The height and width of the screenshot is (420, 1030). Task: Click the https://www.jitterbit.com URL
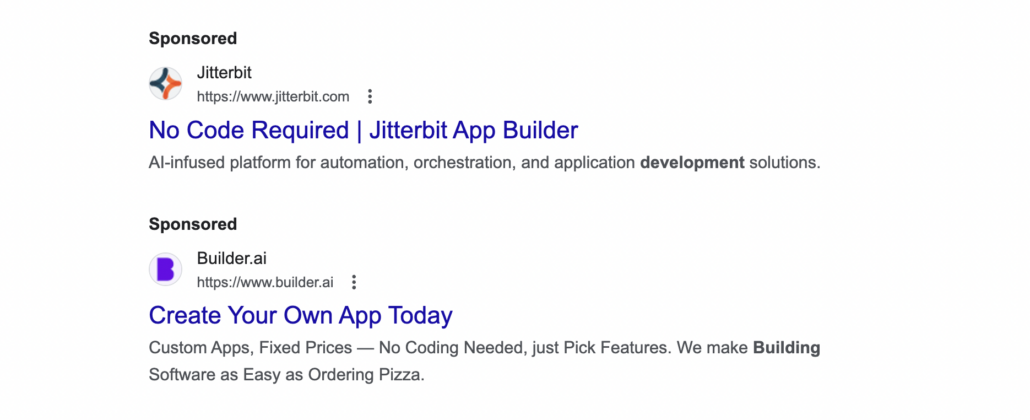[x=273, y=97]
